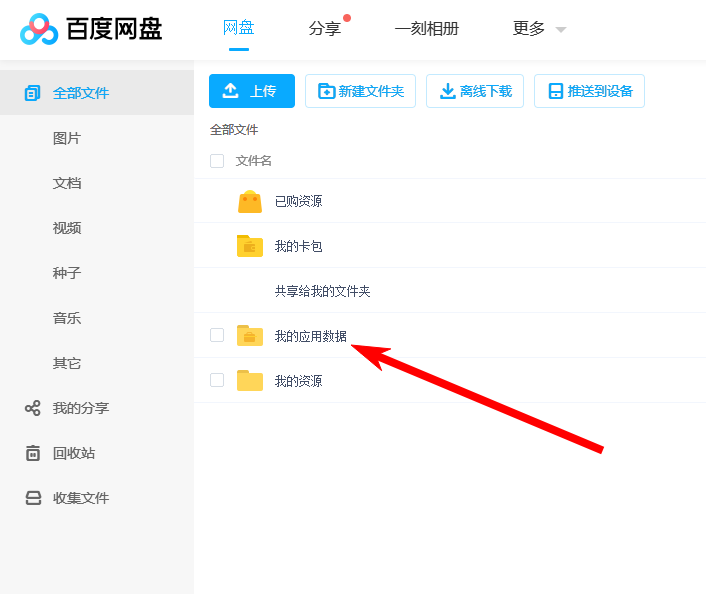Open the 更多 menu

point(529,29)
